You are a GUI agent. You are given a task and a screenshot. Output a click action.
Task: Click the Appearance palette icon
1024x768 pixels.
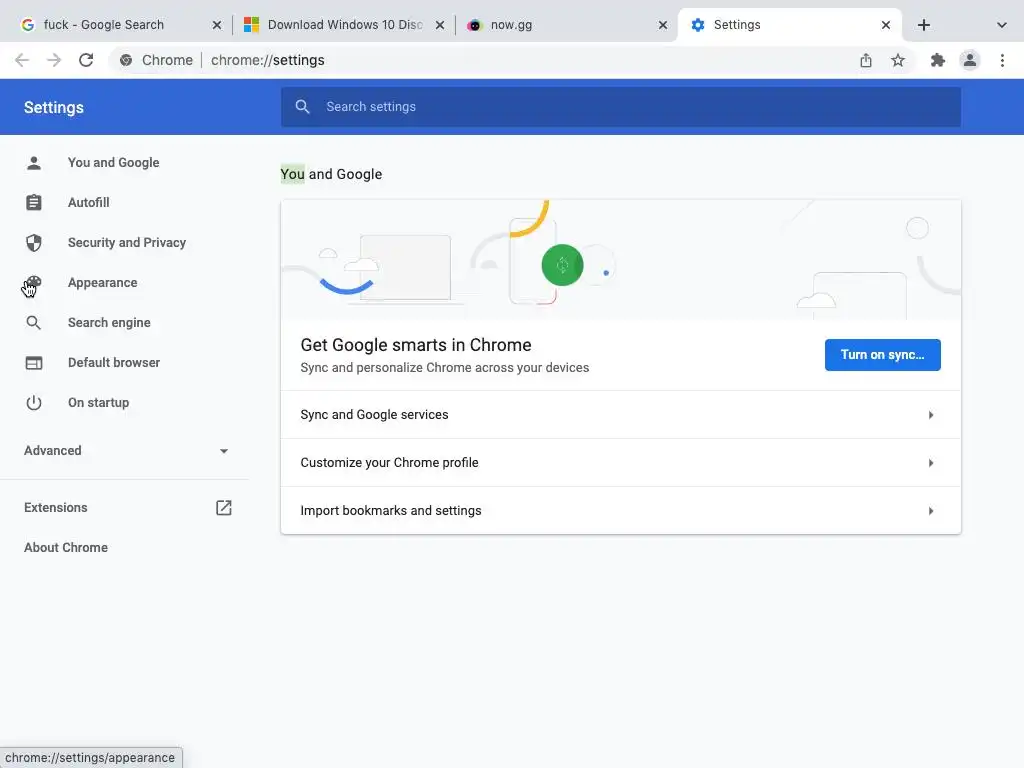click(34, 283)
